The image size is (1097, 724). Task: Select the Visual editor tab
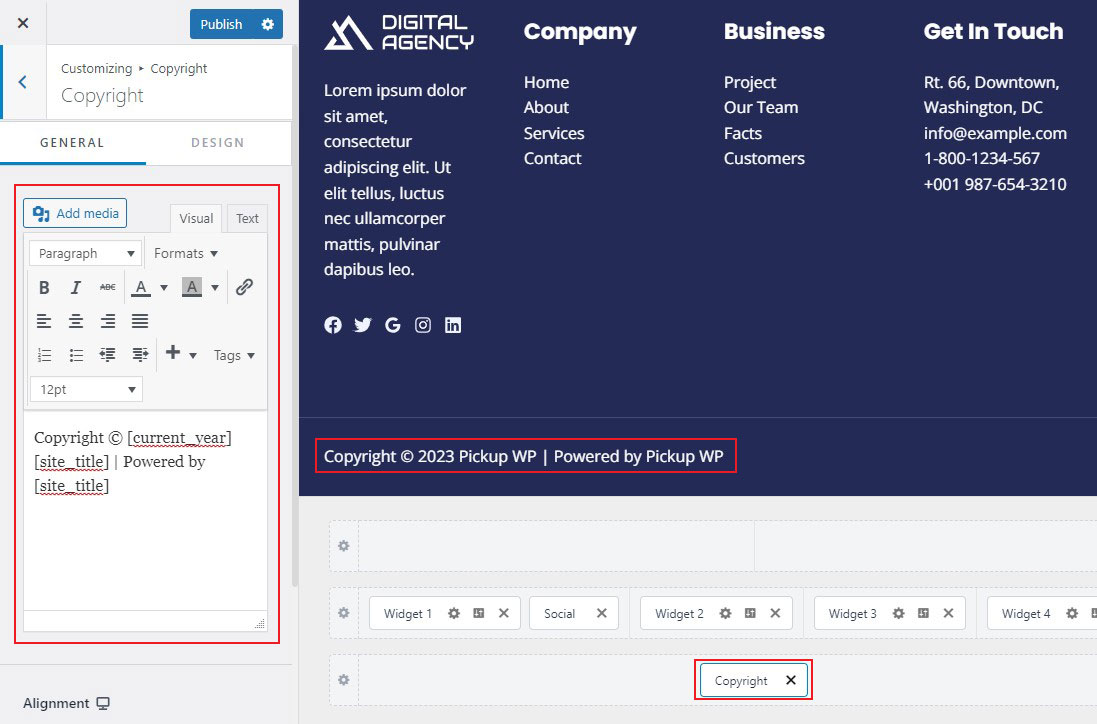click(x=196, y=218)
